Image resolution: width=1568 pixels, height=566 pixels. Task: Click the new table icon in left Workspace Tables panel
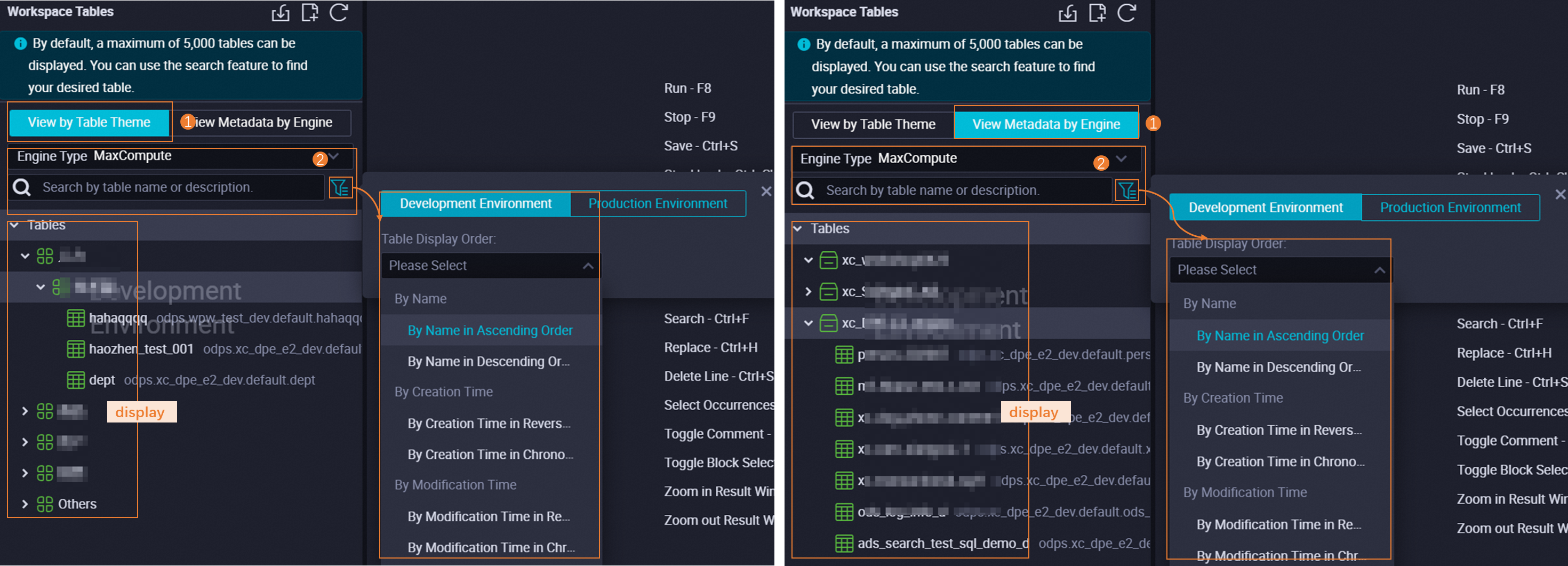click(x=310, y=12)
